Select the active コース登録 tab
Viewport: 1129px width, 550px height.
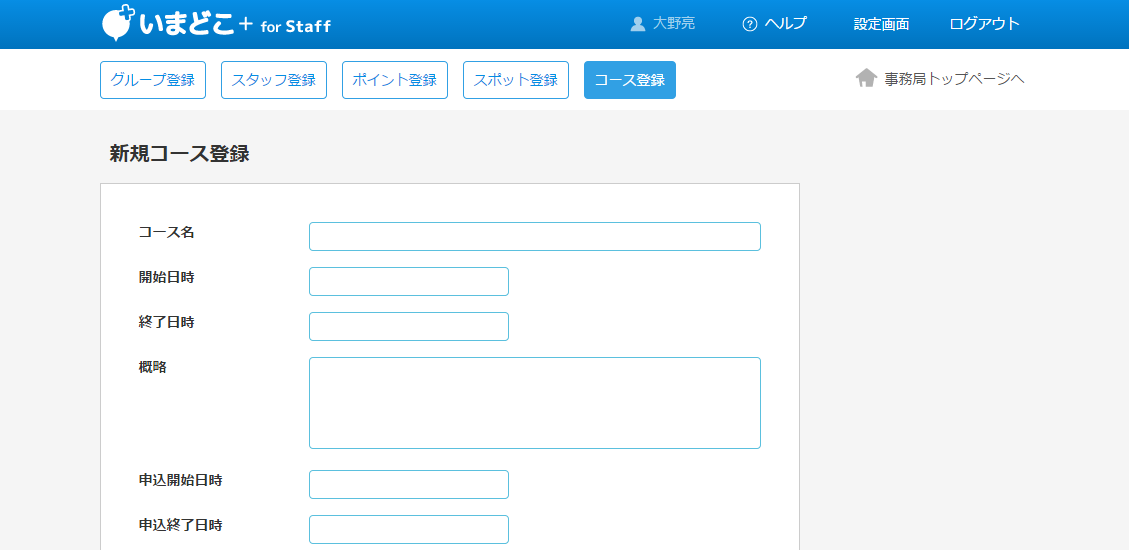[630, 80]
